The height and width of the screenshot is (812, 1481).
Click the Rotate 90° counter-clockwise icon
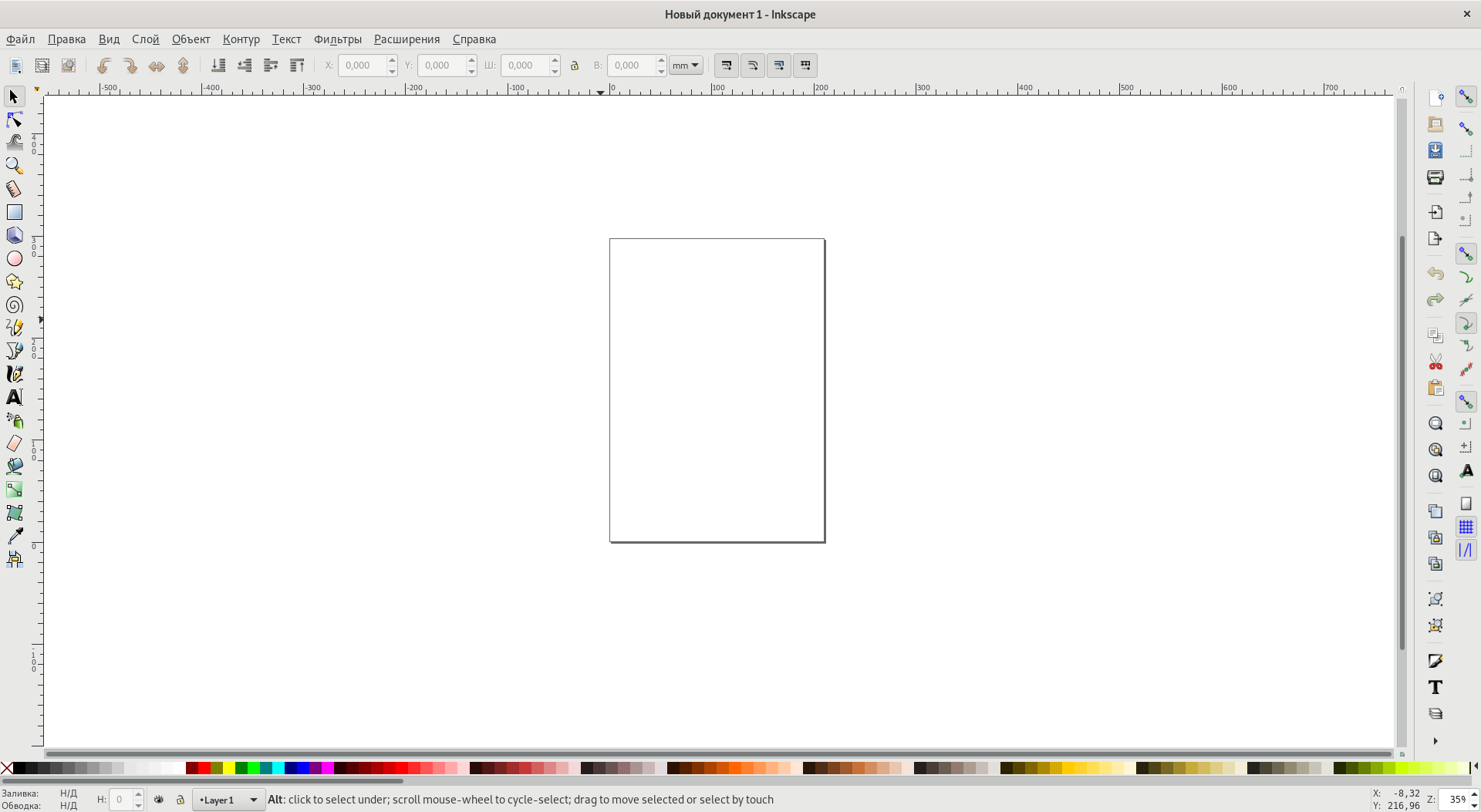coord(104,66)
